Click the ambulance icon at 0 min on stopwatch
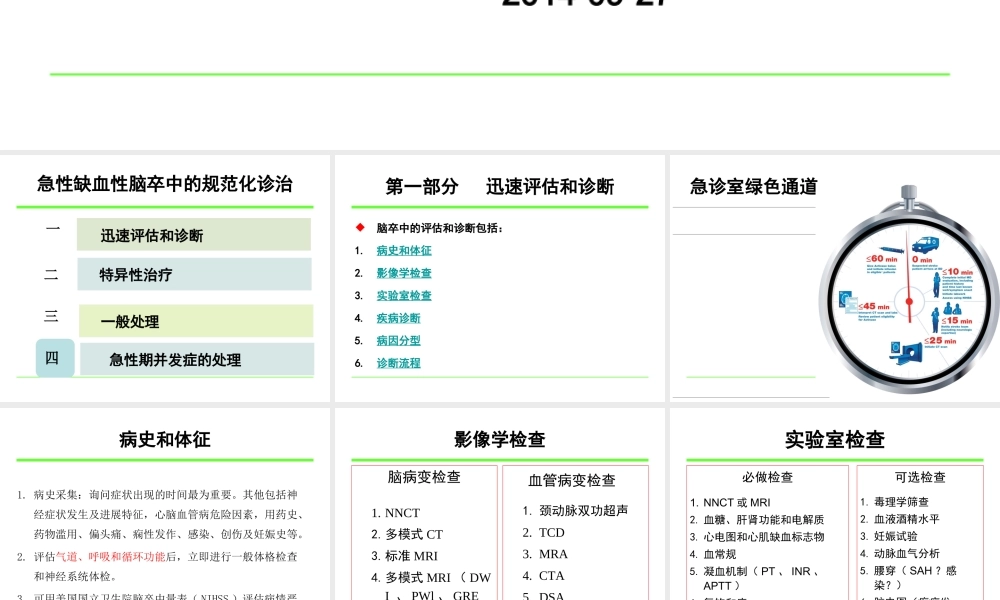This screenshot has height=600, width=1000. coord(926,244)
